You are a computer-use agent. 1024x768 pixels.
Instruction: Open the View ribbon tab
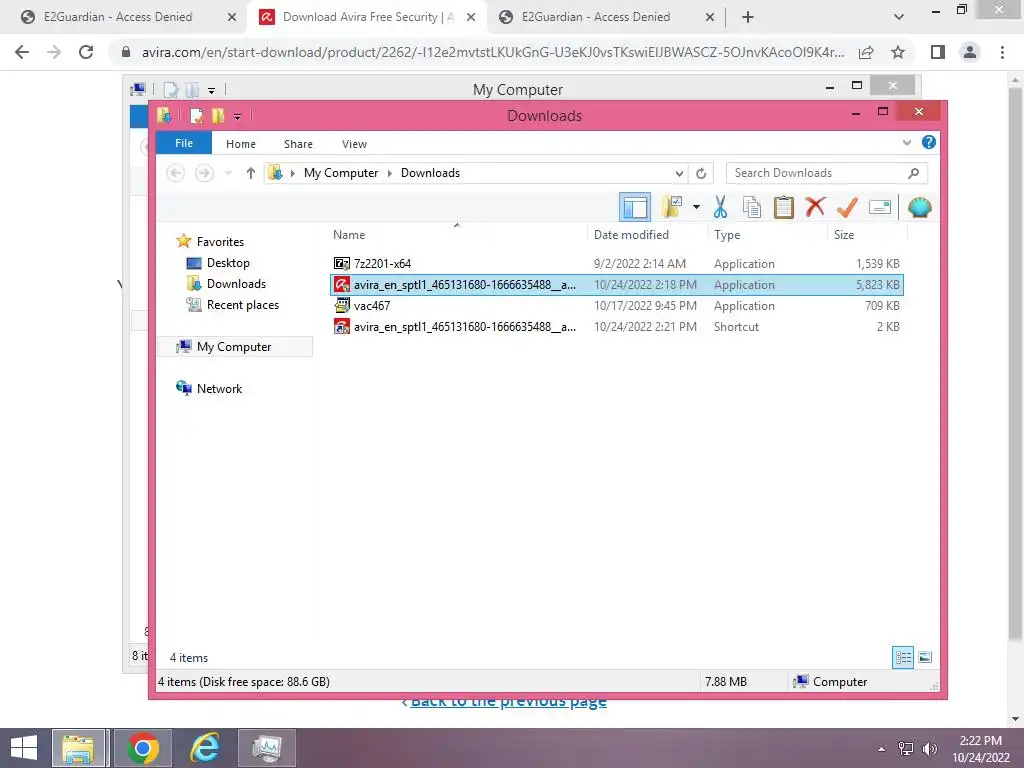coord(355,144)
